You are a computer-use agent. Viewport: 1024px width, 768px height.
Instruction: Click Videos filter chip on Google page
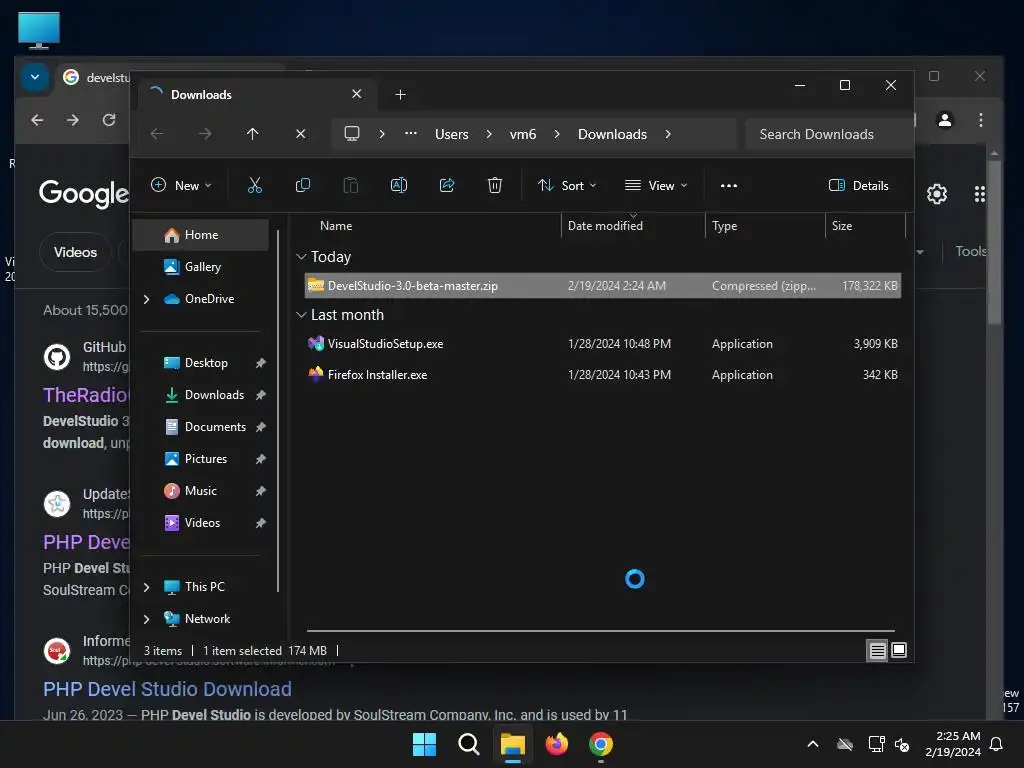coord(75,252)
